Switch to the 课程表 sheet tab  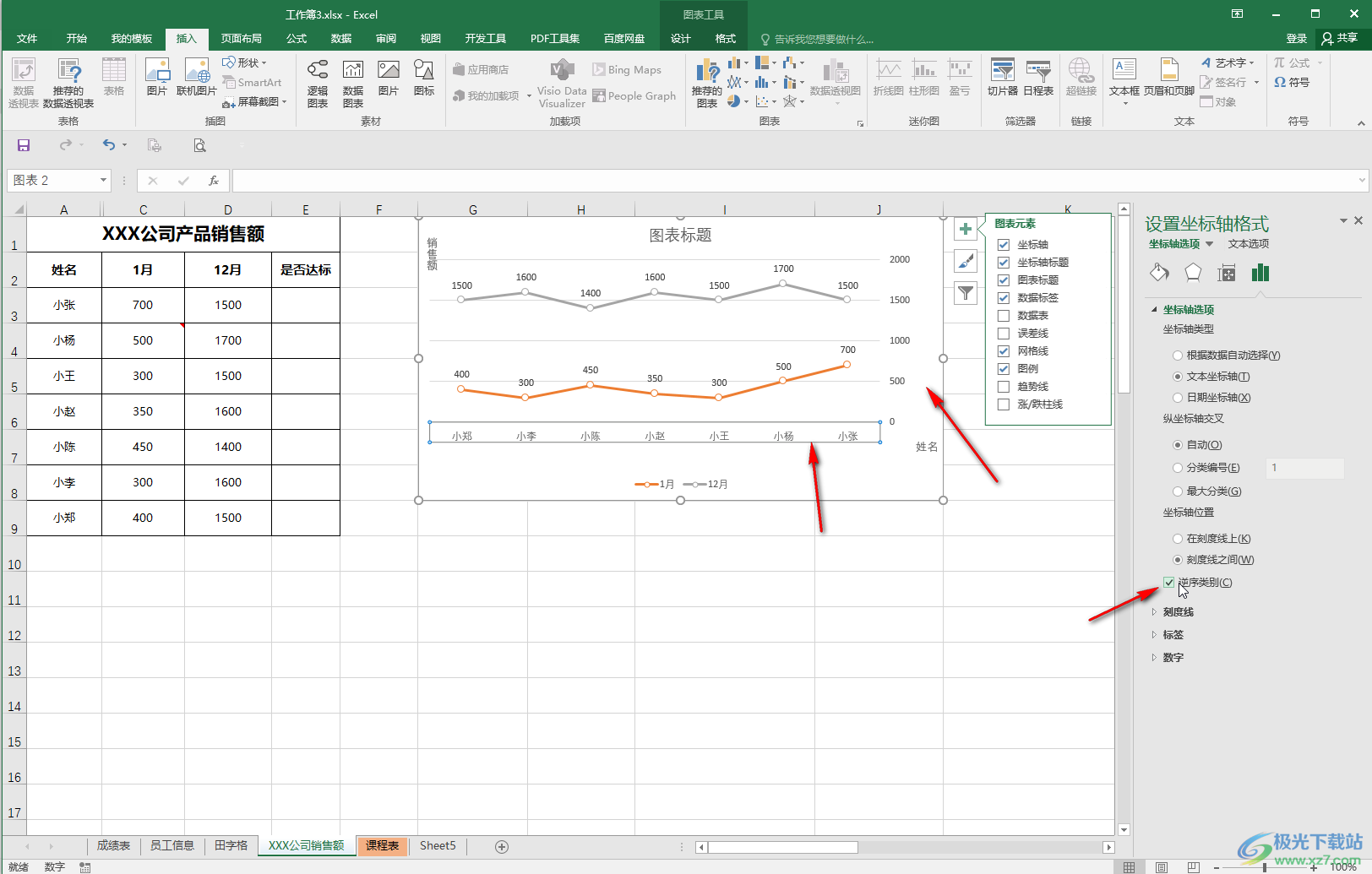tap(382, 846)
